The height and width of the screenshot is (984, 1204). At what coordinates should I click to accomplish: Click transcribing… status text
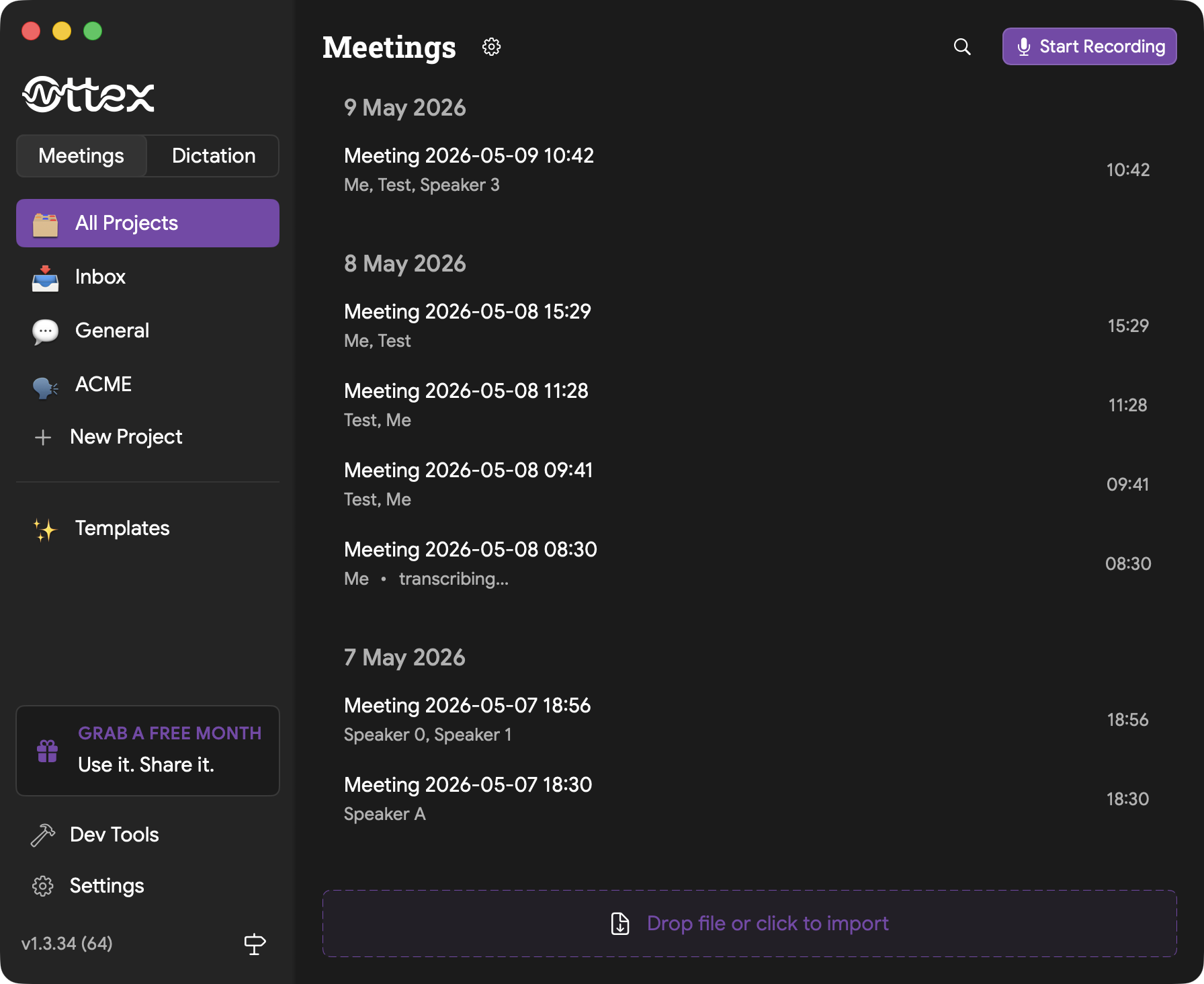tap(454, 579)
